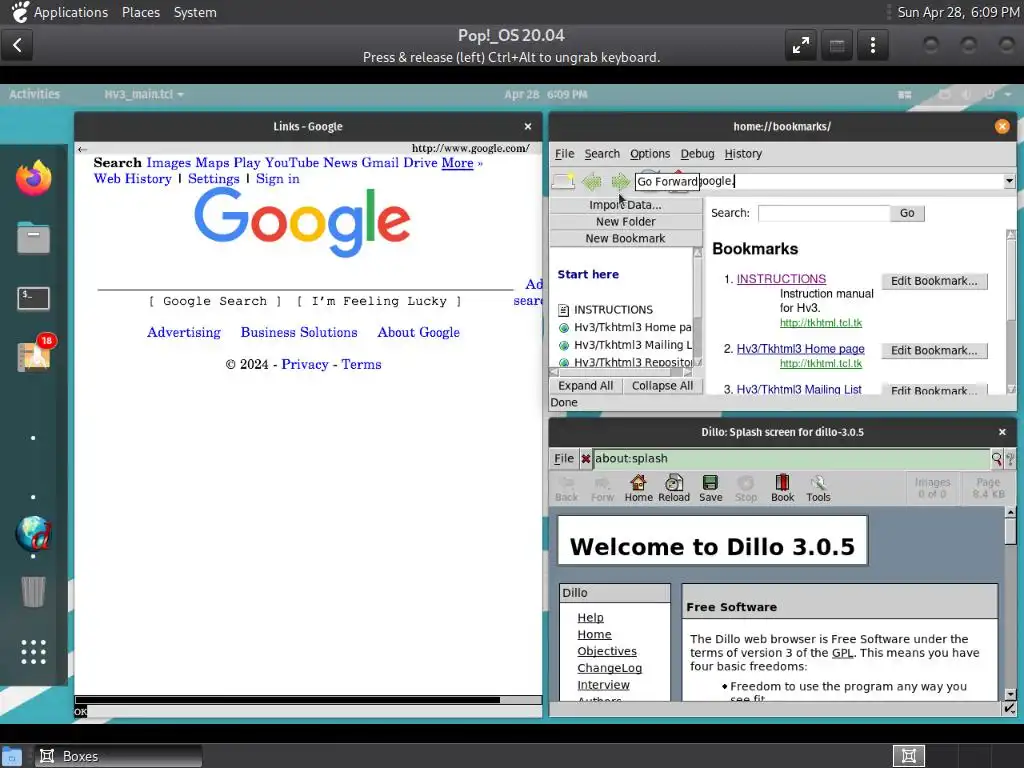
Task: Click Go next to the bookmarks Search field
Action: point(907,213)
